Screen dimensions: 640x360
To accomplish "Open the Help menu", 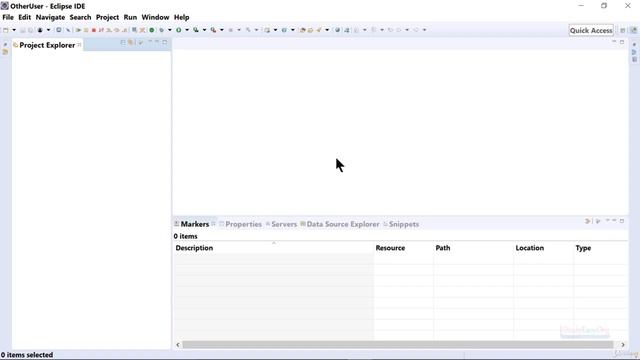I will pyautogui.click(x=182, y=17).
